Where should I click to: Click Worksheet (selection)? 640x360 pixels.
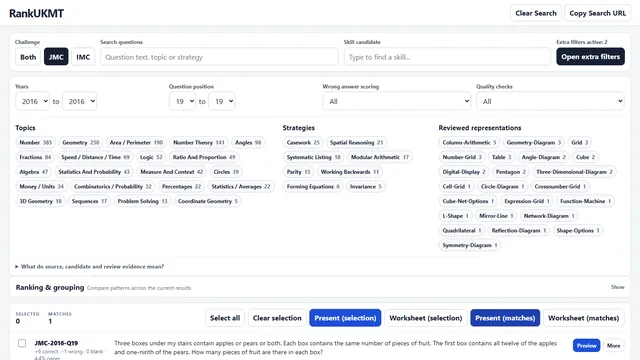426,318
